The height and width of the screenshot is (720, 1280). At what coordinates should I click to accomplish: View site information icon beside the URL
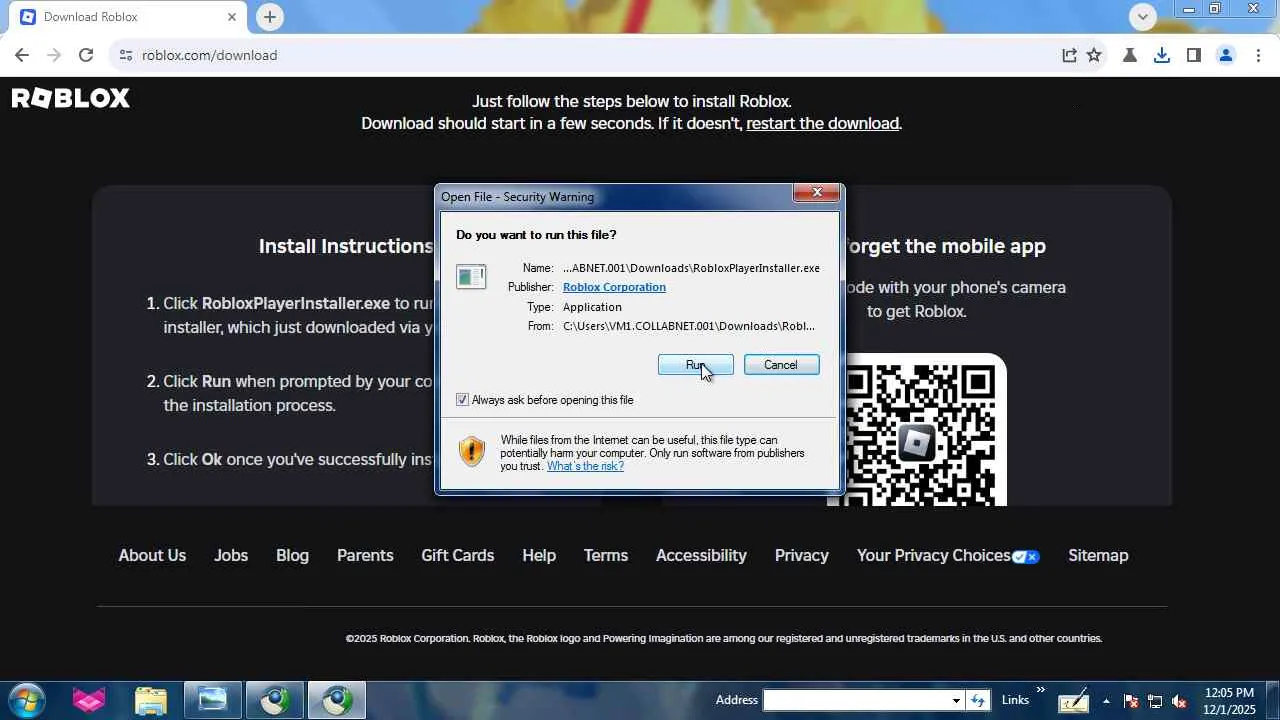[125, 55]
